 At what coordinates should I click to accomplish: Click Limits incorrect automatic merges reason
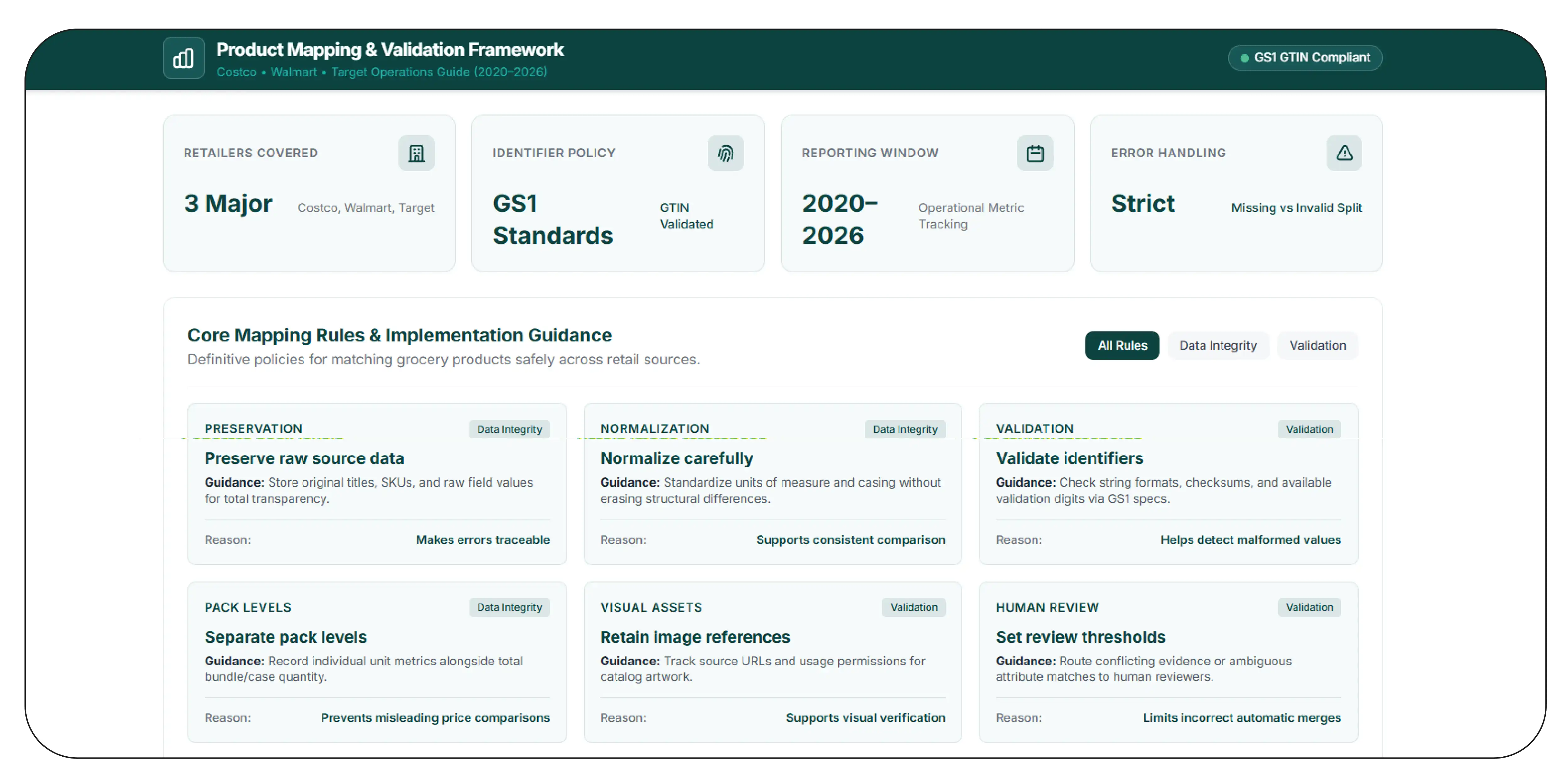[x=1241, y=718]
